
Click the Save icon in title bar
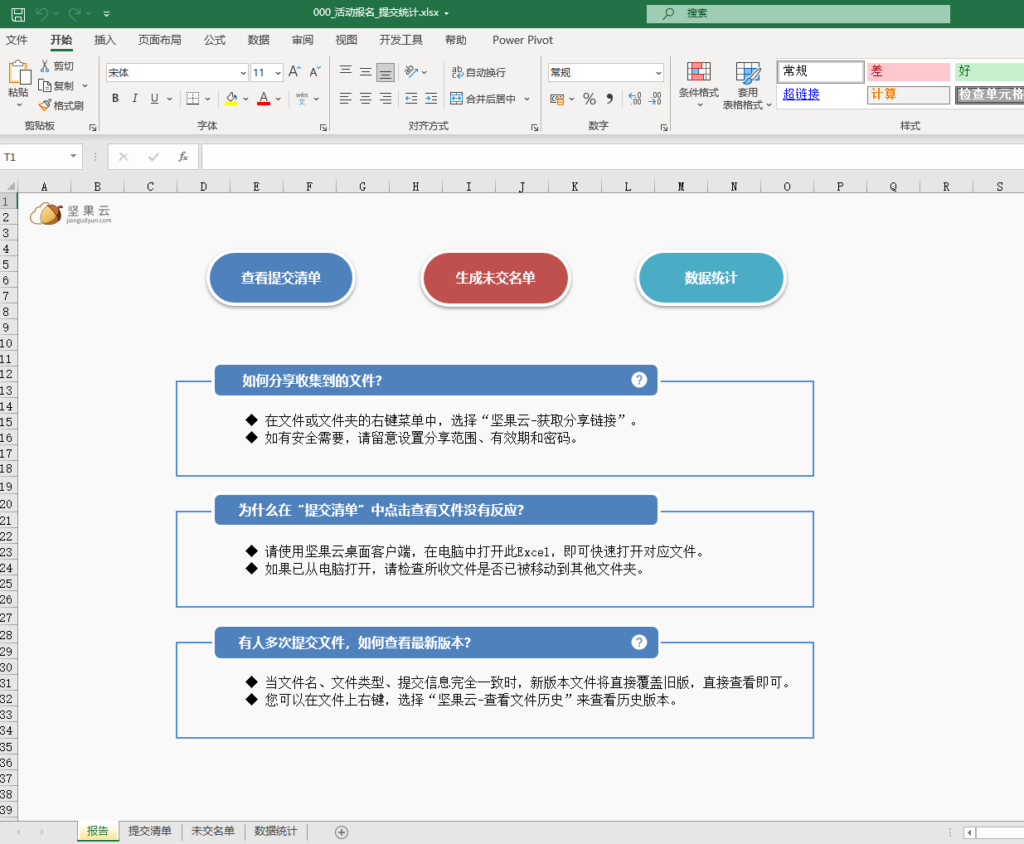tap(18, 13)
